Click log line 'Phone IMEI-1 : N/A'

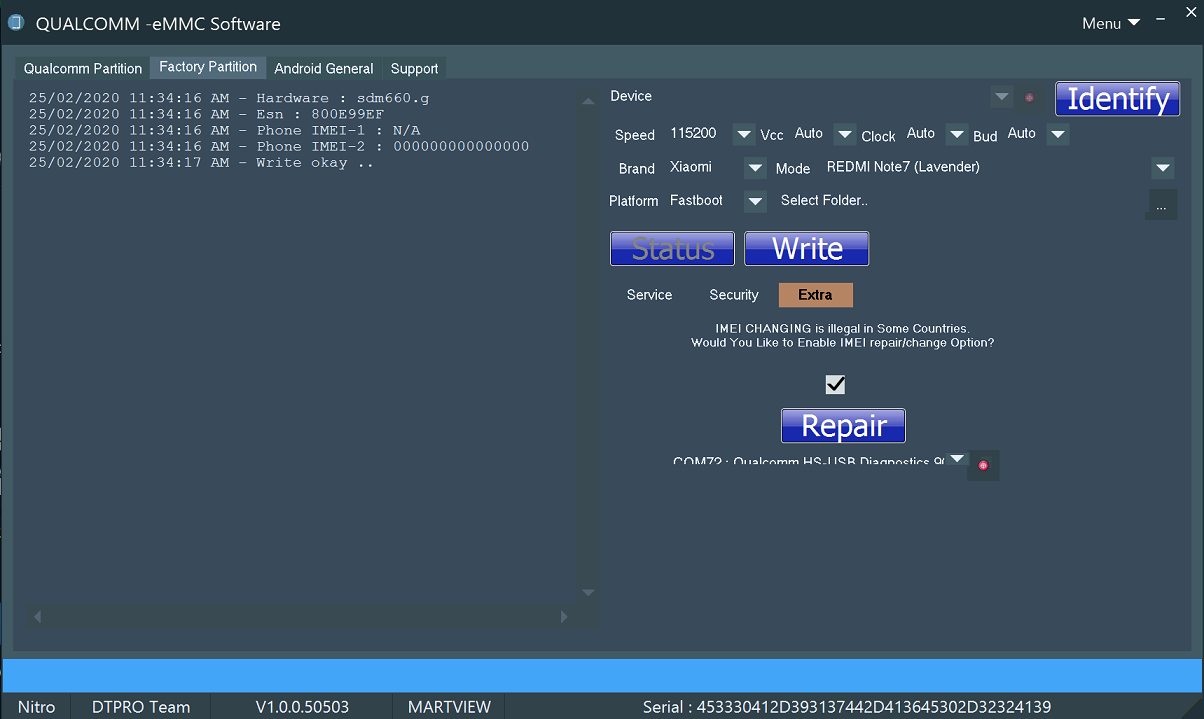(224, 130)
